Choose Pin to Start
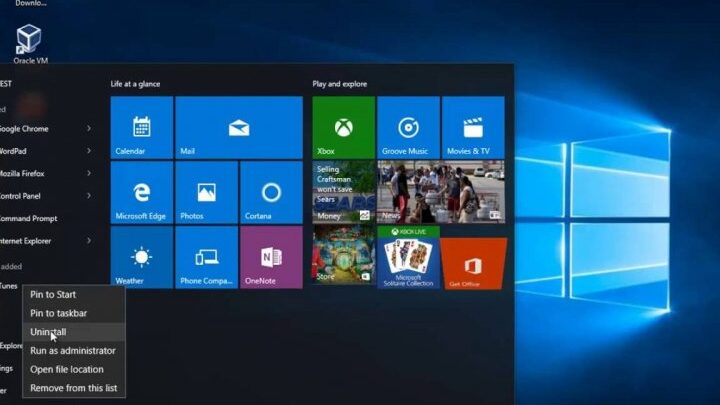The image size is (720, 405). click(73, 294)
